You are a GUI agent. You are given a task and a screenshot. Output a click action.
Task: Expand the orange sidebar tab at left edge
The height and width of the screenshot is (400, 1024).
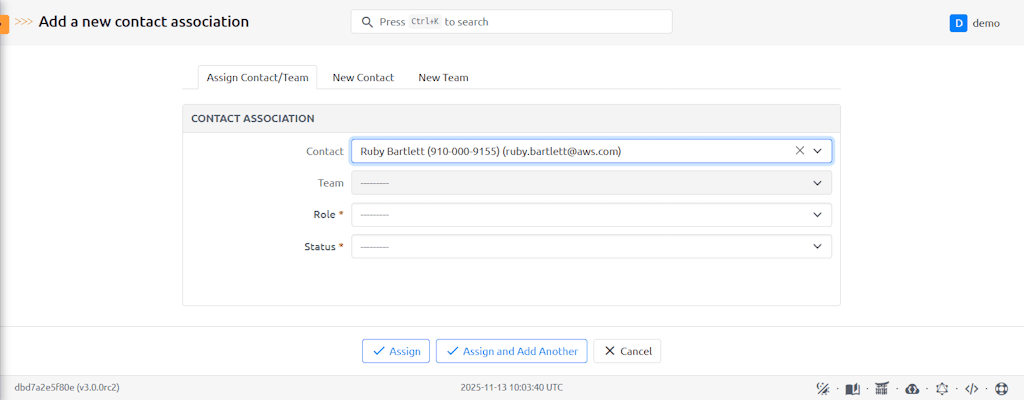(x=4, y=22)
